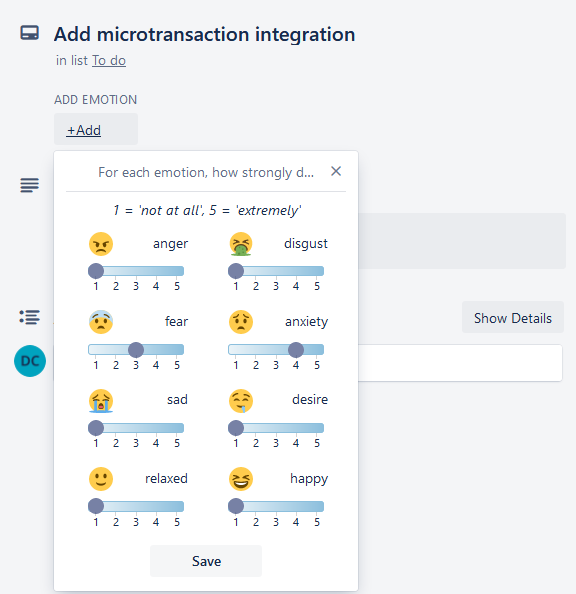Click the DC user avatar
The width and height of the screenshot is (576, 594).
(x=30, y=361)
